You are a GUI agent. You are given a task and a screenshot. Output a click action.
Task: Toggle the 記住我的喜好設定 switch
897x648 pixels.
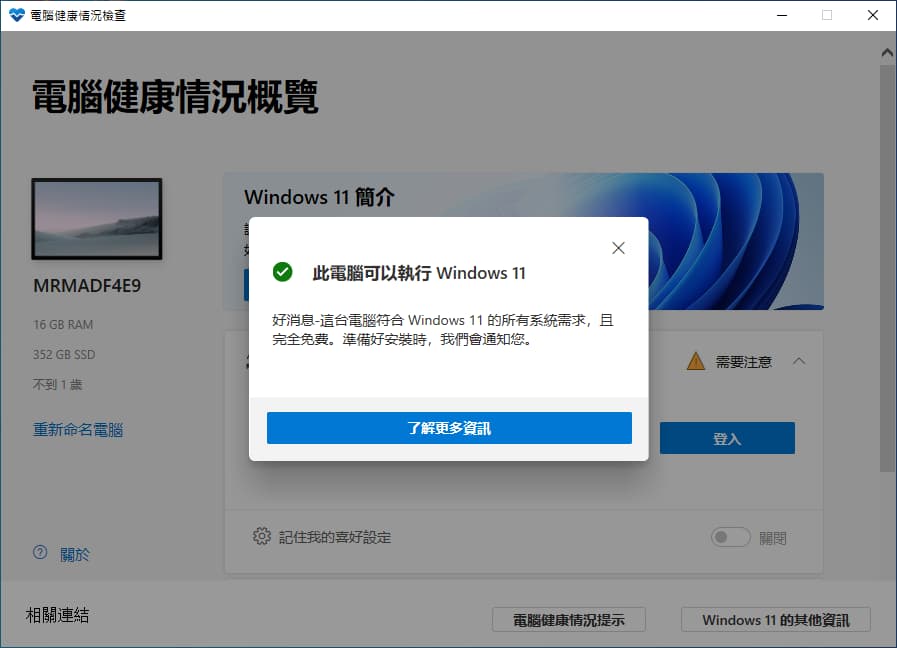(x=731, y=537)
